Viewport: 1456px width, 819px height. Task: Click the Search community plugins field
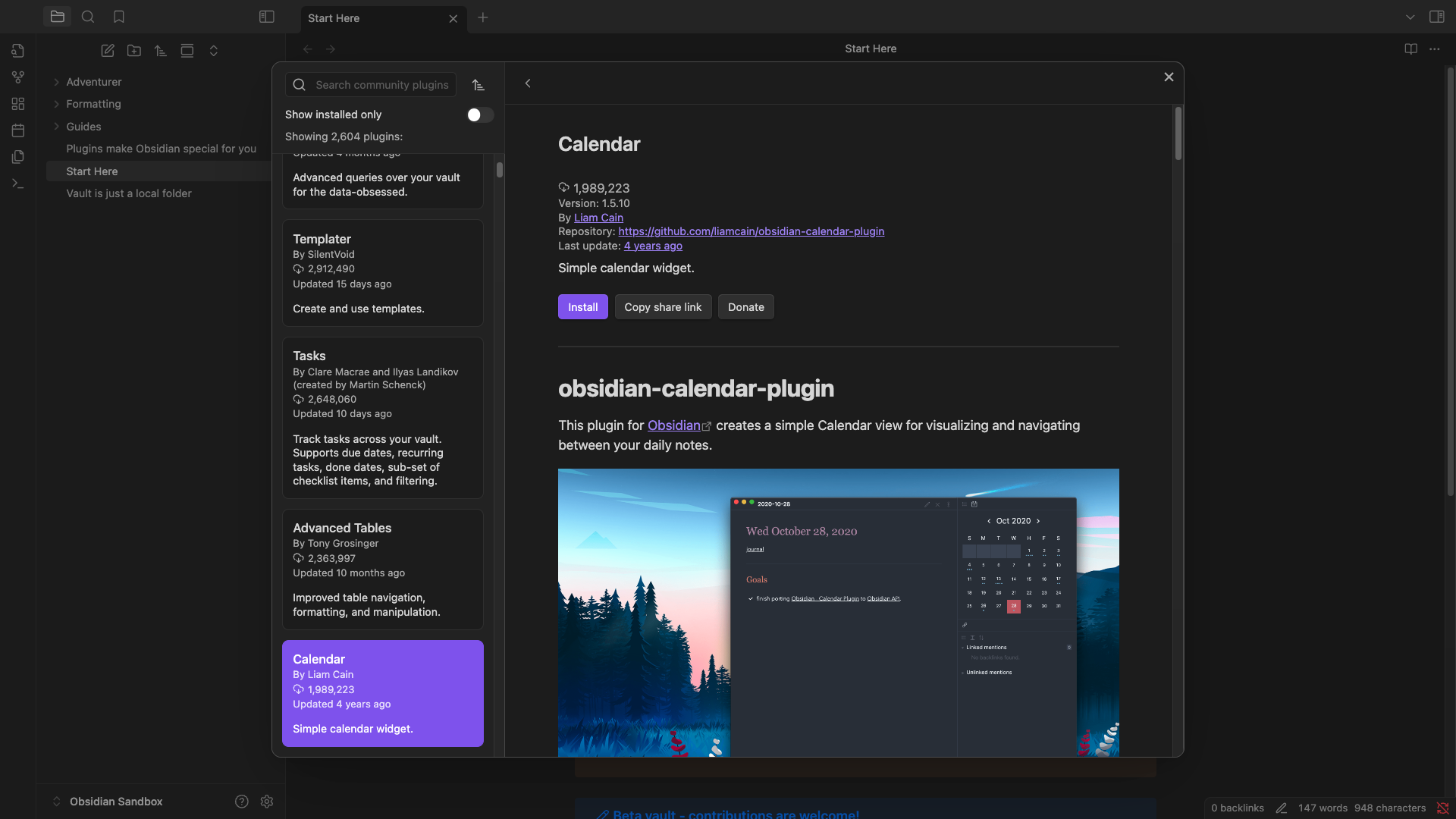[x=371, y=85]
